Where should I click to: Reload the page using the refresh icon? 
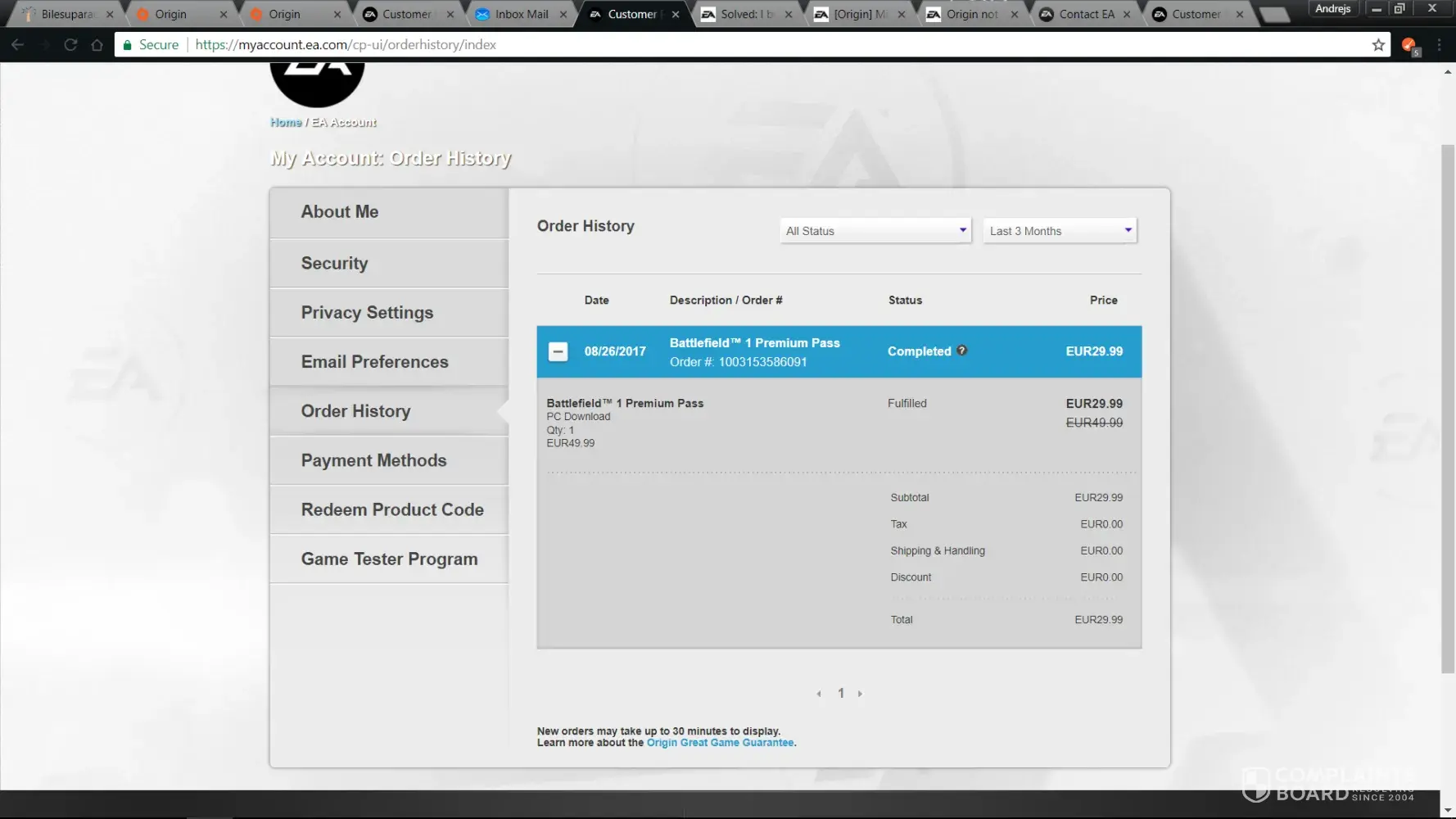(70, 45)
